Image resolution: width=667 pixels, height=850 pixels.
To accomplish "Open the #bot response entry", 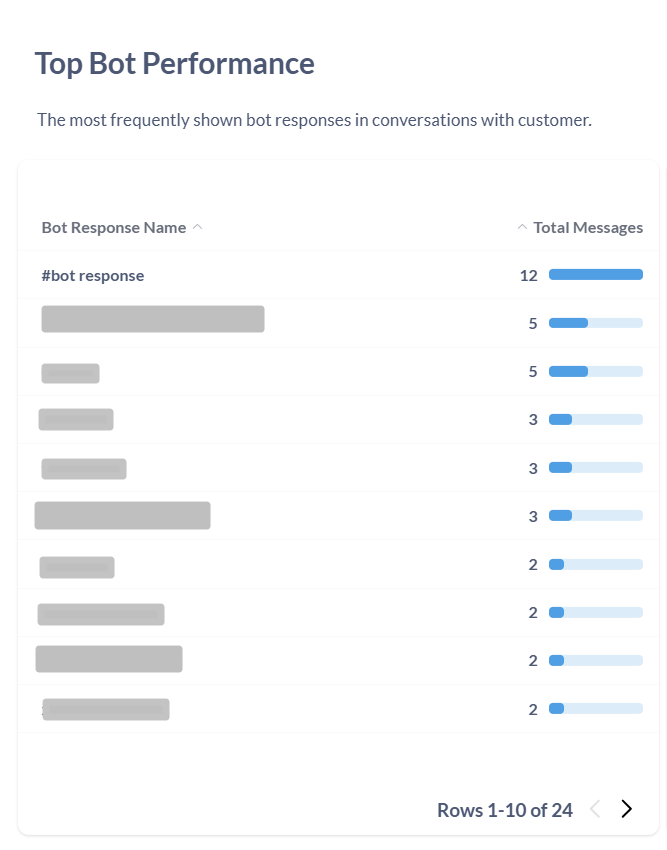I will click(93, 274).
